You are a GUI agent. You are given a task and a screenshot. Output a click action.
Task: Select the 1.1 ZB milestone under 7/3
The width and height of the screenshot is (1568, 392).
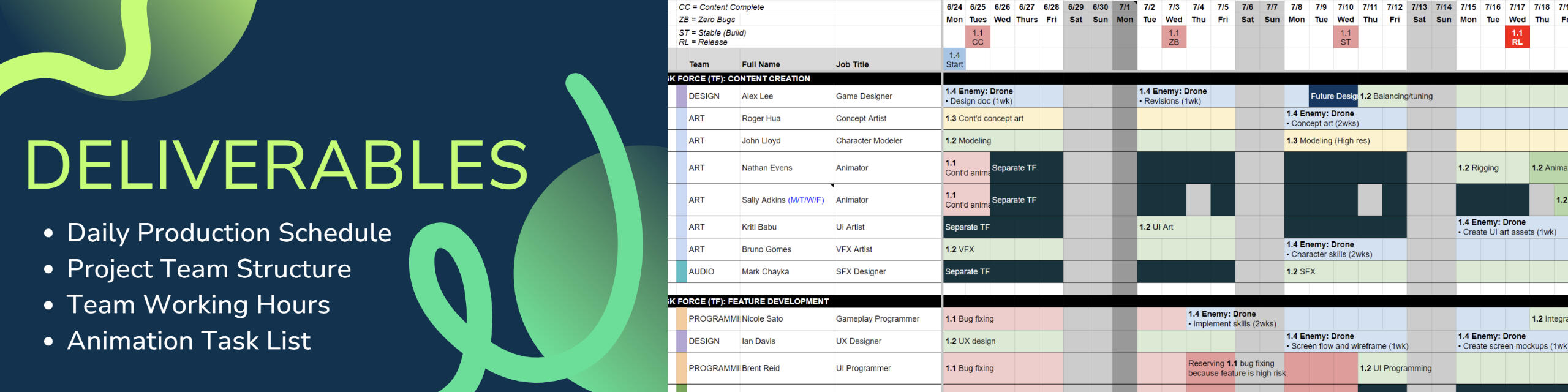pyautogui.click(x=1174, y=37)
